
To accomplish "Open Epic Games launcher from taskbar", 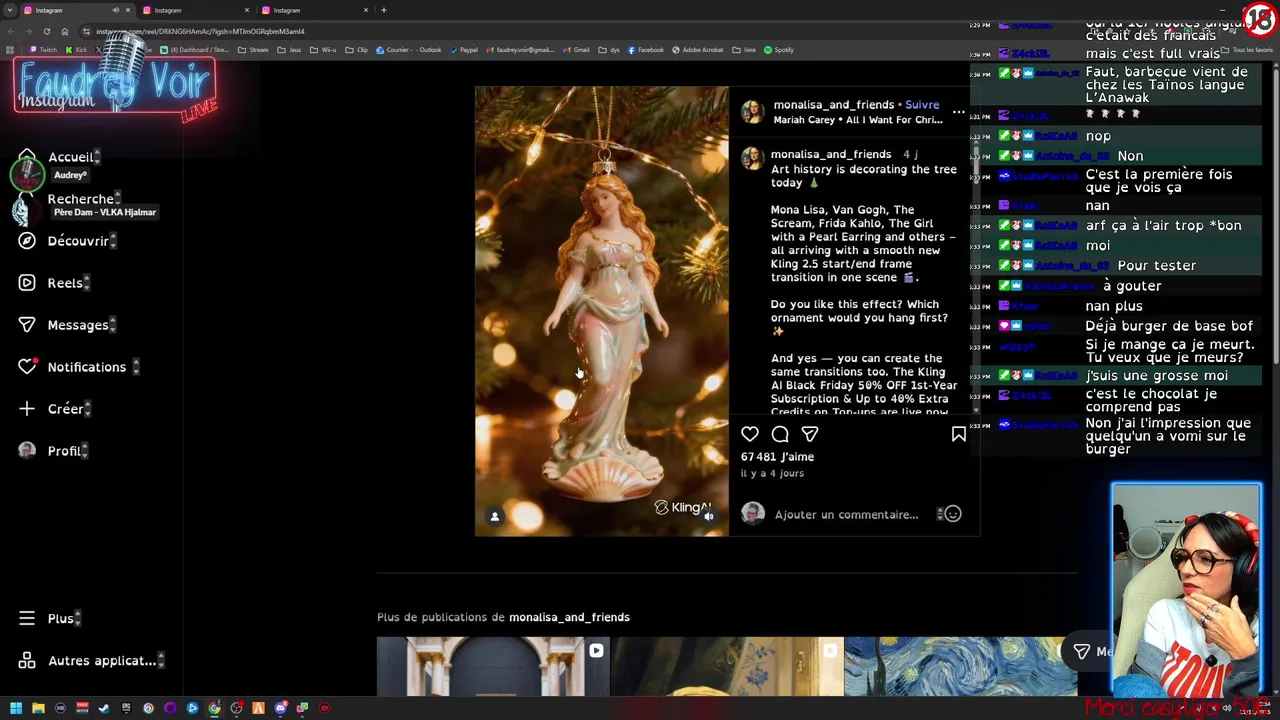I will pos(126,708).
